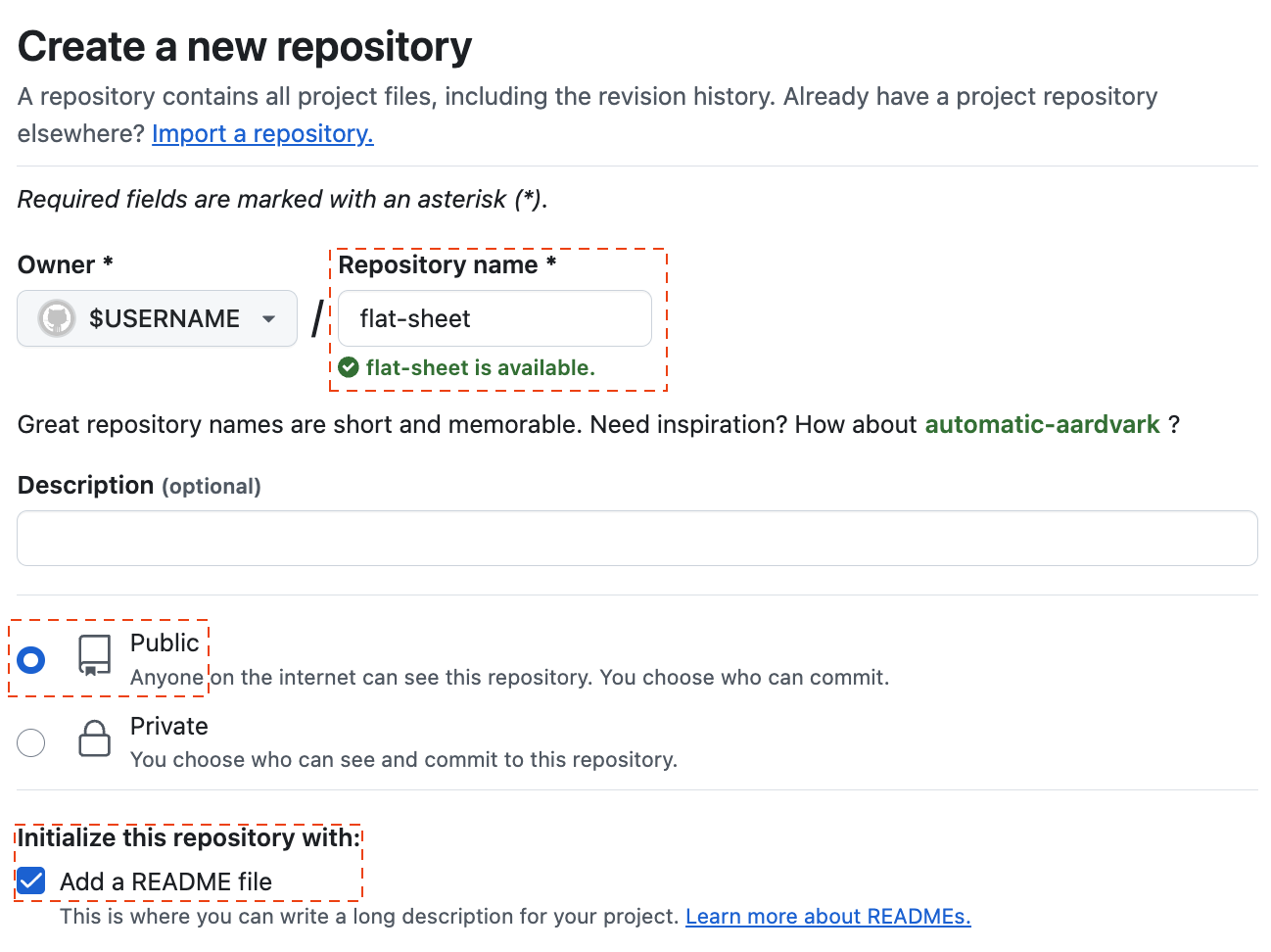Select the Public radio button
The width and height of the screenshot is (1271, 952).
pos(30,660)
